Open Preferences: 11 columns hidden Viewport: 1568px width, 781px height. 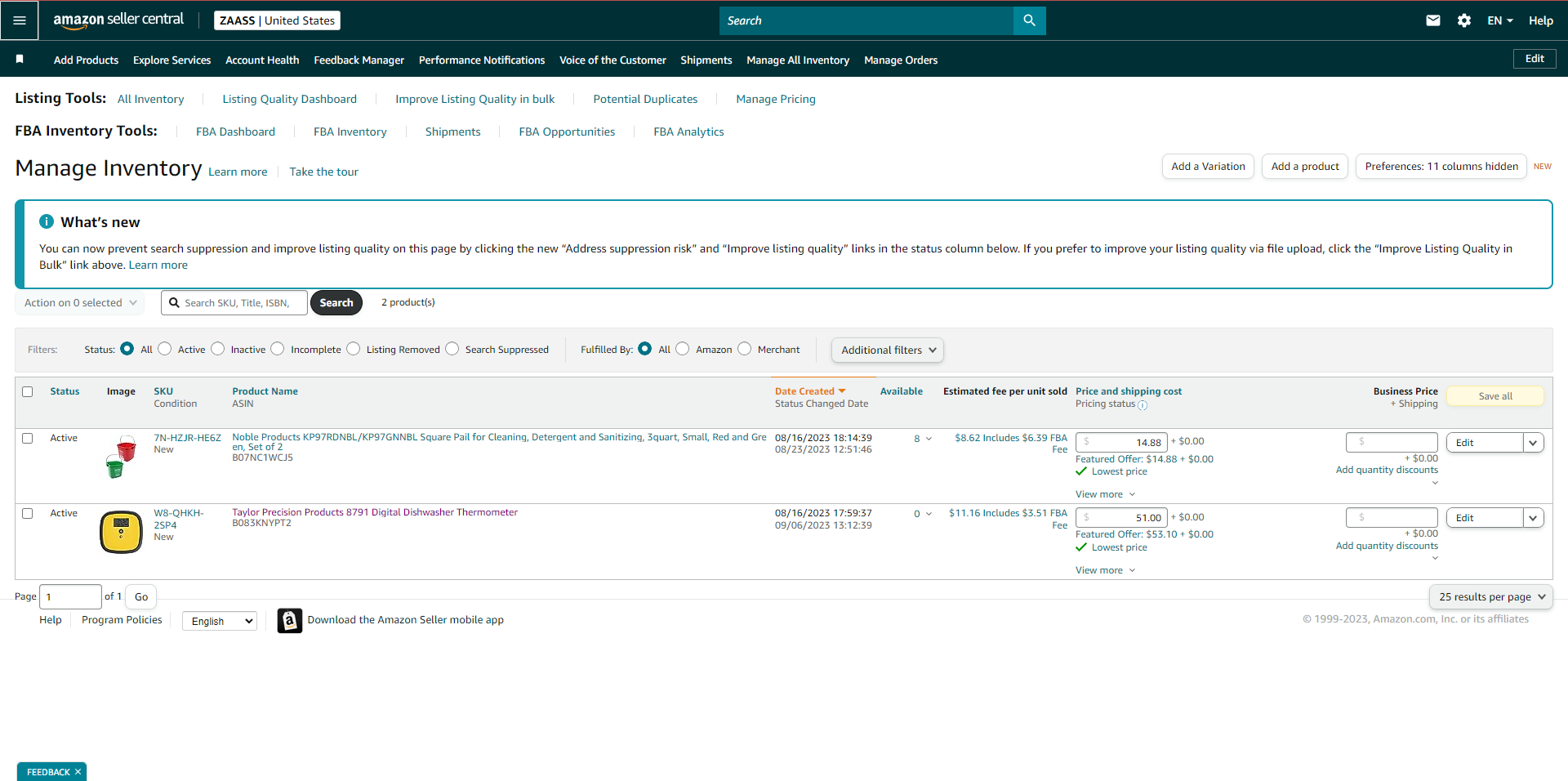[x=1441, y=167]
